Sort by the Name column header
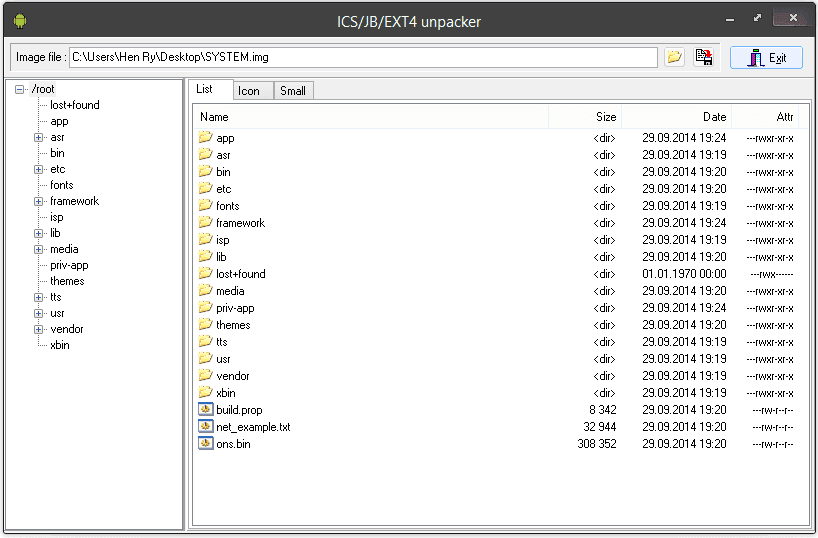 point(371,117)
